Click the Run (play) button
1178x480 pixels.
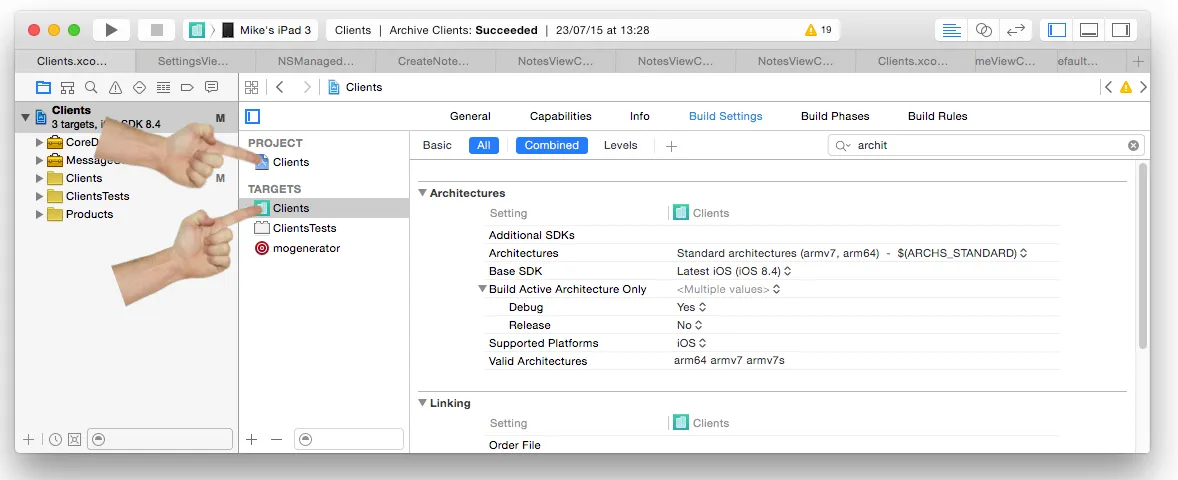click(x=111, y=30)
